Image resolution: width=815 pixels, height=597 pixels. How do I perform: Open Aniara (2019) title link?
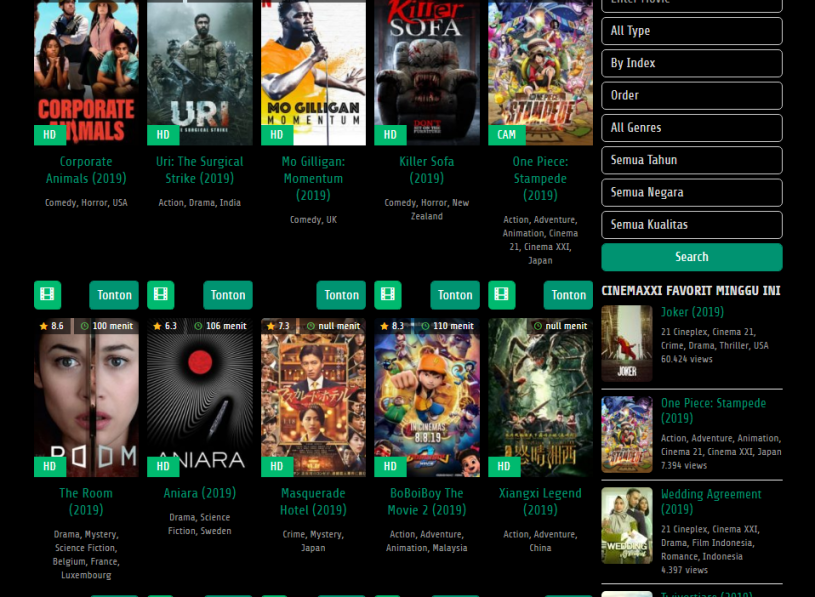[x=200, y=493]
